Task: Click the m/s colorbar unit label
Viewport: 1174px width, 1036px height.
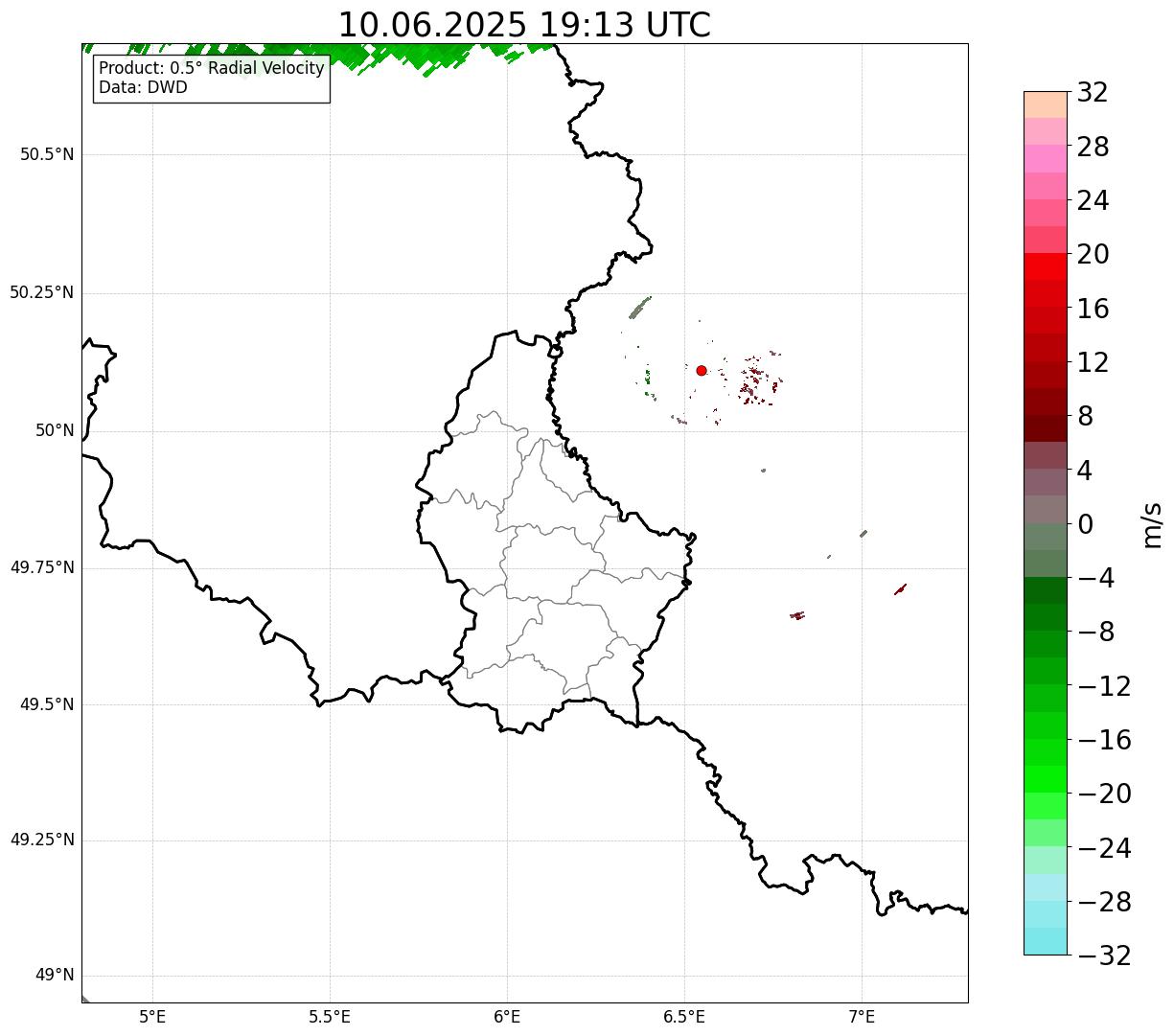Action: point(1152,523)
